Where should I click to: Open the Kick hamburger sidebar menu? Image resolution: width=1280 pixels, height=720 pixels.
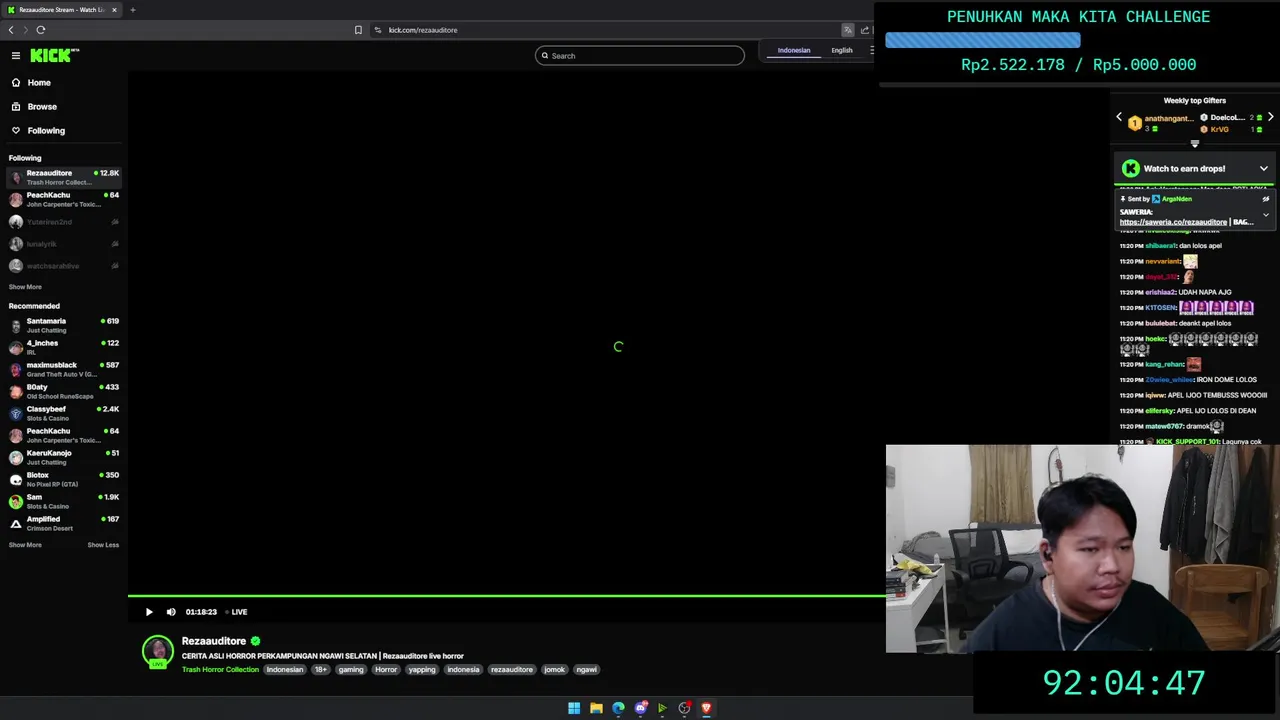pyautogui.click(x=16, y=56)
